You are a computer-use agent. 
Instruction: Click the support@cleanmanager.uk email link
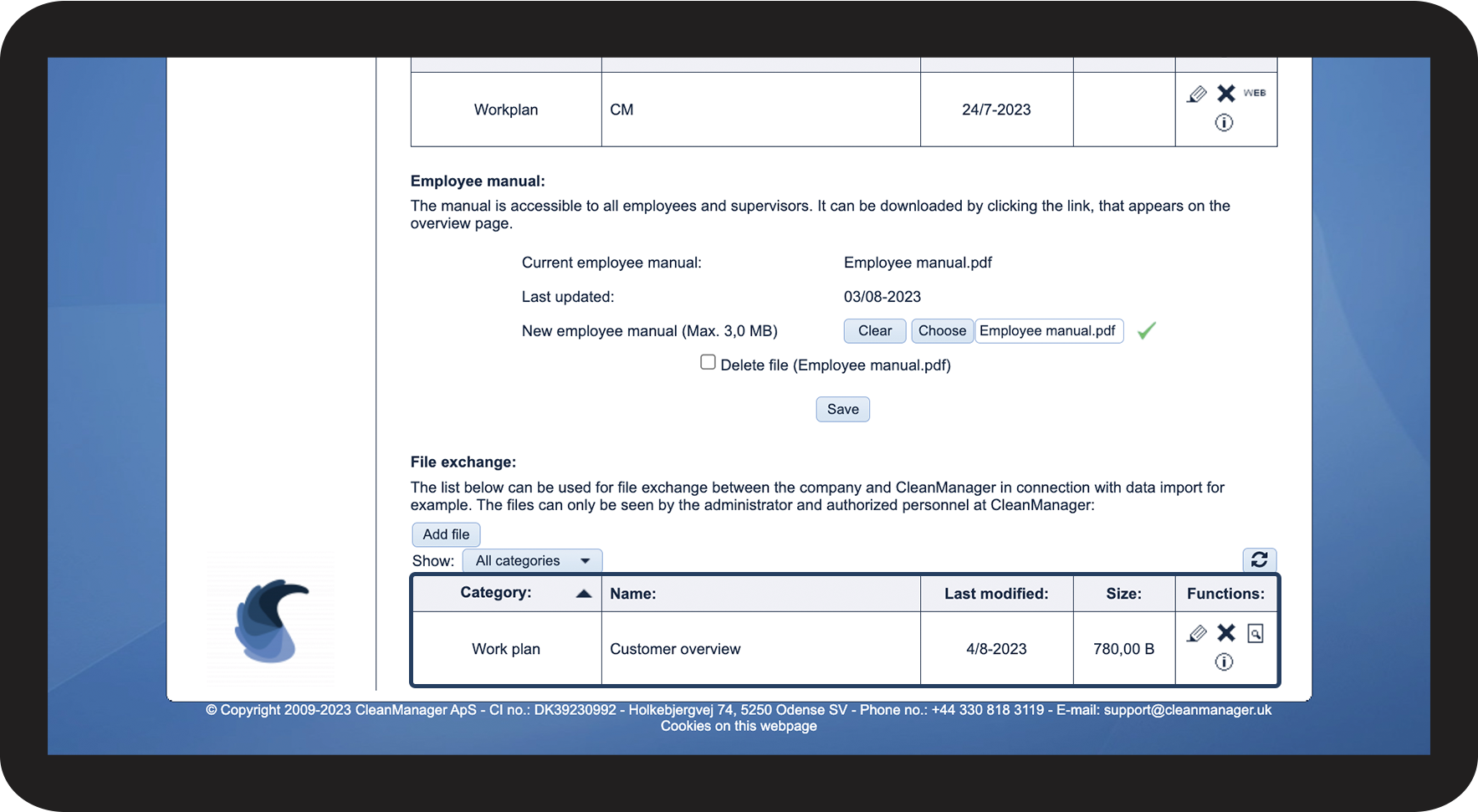pyautogui.click(x=1187, y=710)
